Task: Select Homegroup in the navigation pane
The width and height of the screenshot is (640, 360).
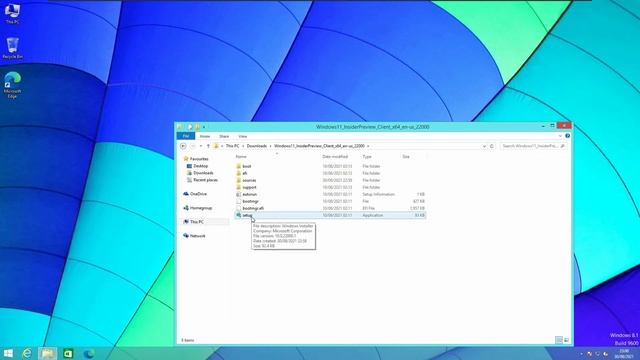Action: (x=198, y=208)
